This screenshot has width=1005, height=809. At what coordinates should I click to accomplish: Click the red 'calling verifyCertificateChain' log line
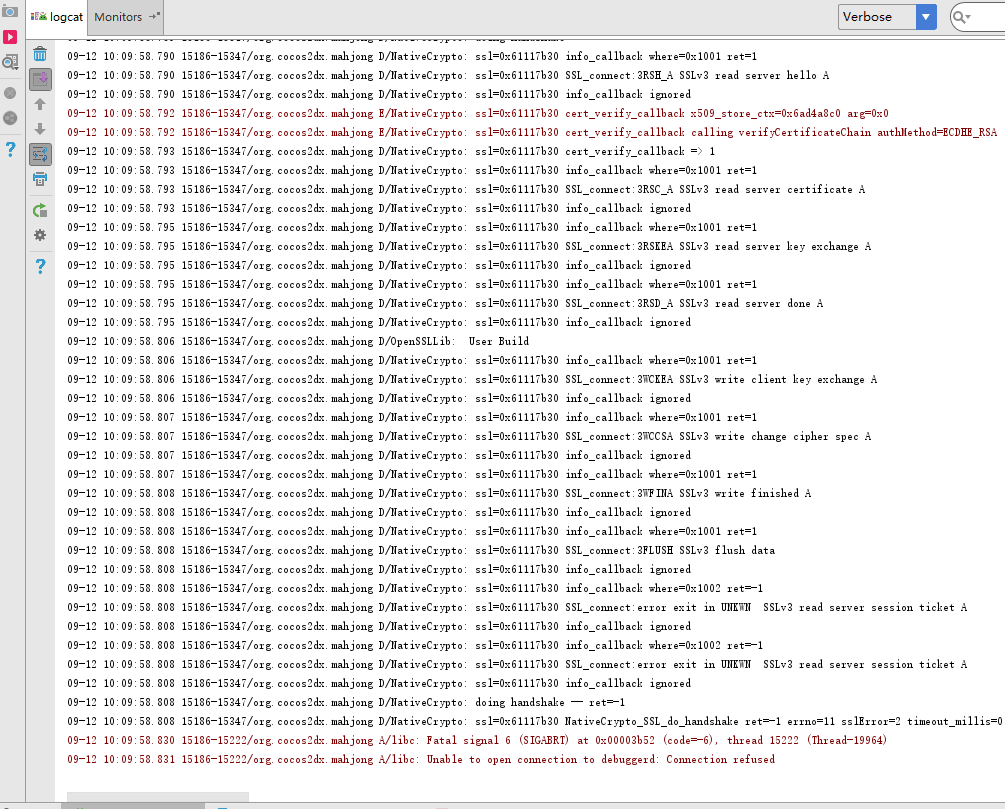(532, 133)
